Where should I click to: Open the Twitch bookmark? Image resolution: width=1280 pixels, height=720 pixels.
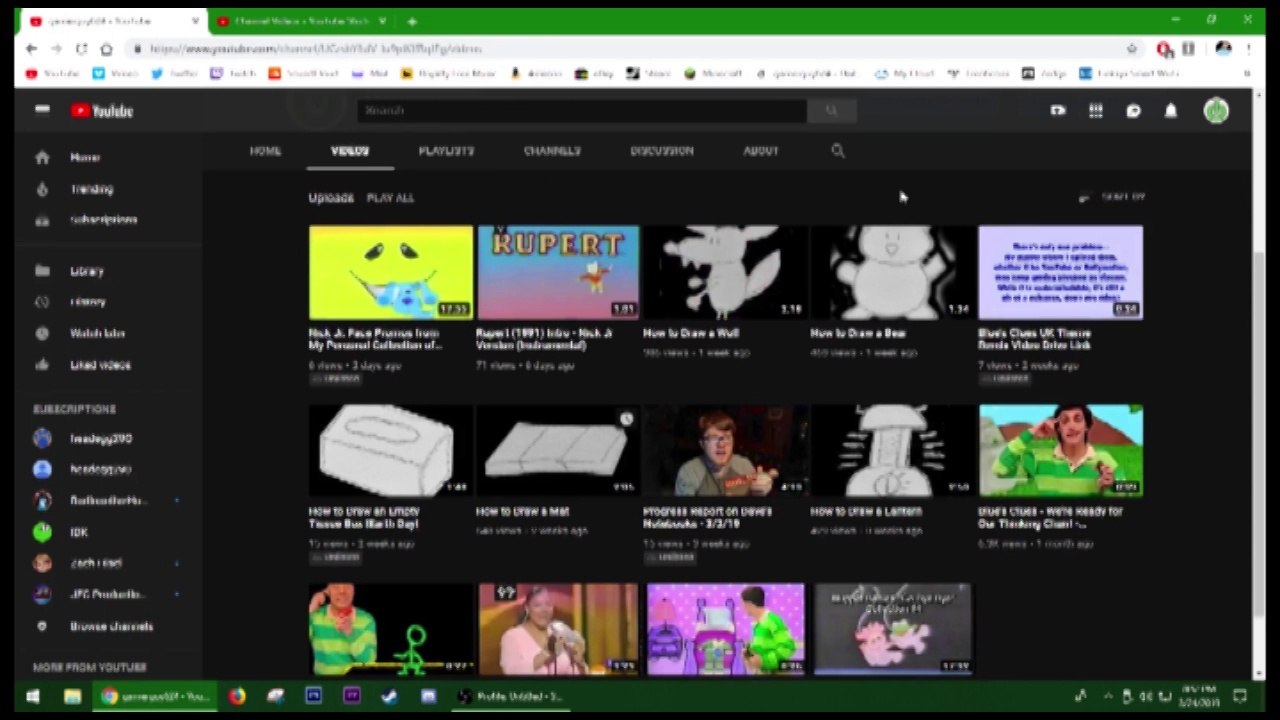click(x=232, y=74)
